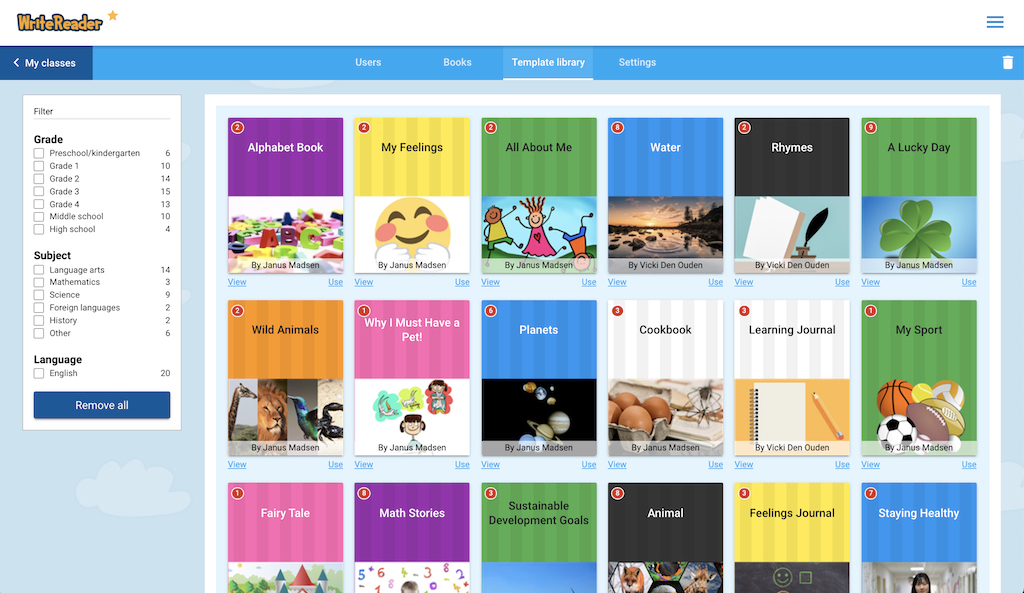The image size is (1024, 593).
Task: Open the Feelings Journal template cover
Action: (x=792, y=537)
